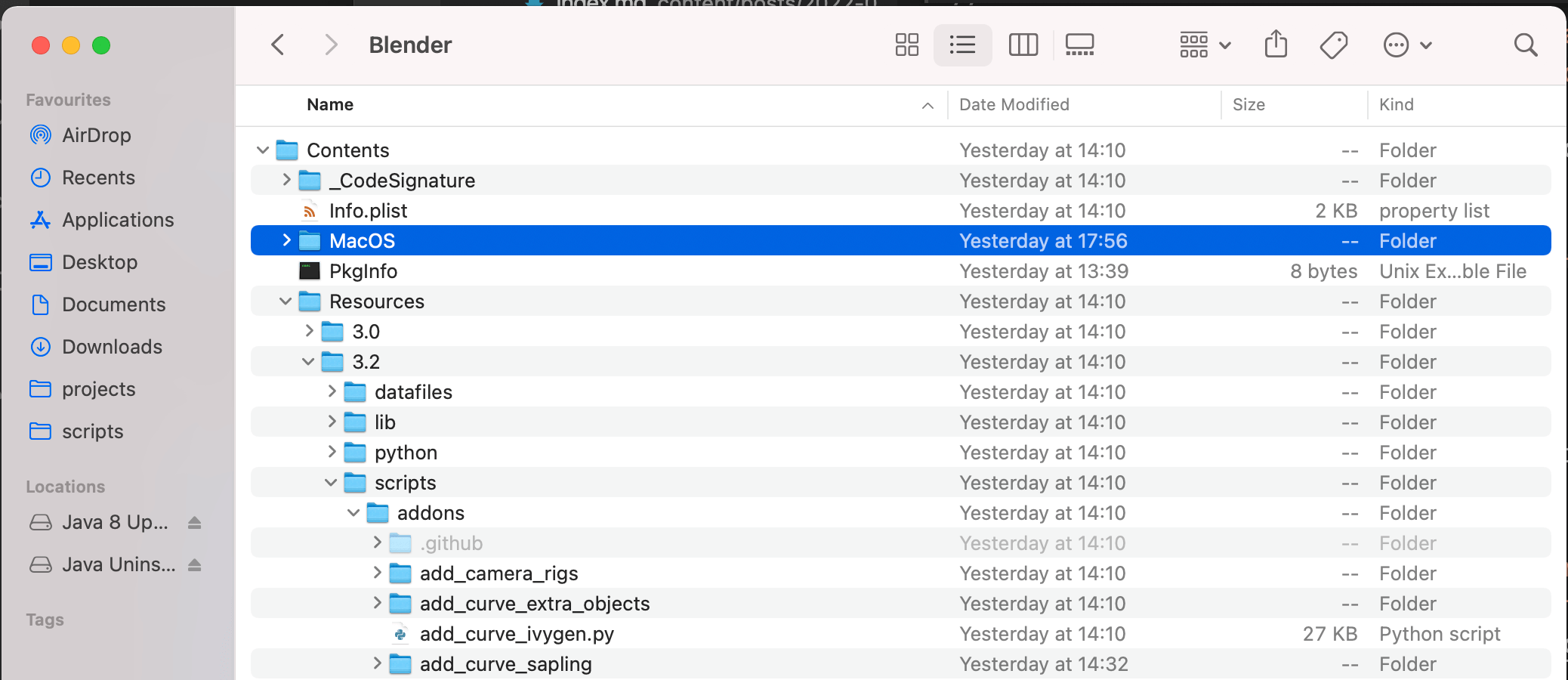
Task: Open Applications in sidebar
Action: point(118,220)
